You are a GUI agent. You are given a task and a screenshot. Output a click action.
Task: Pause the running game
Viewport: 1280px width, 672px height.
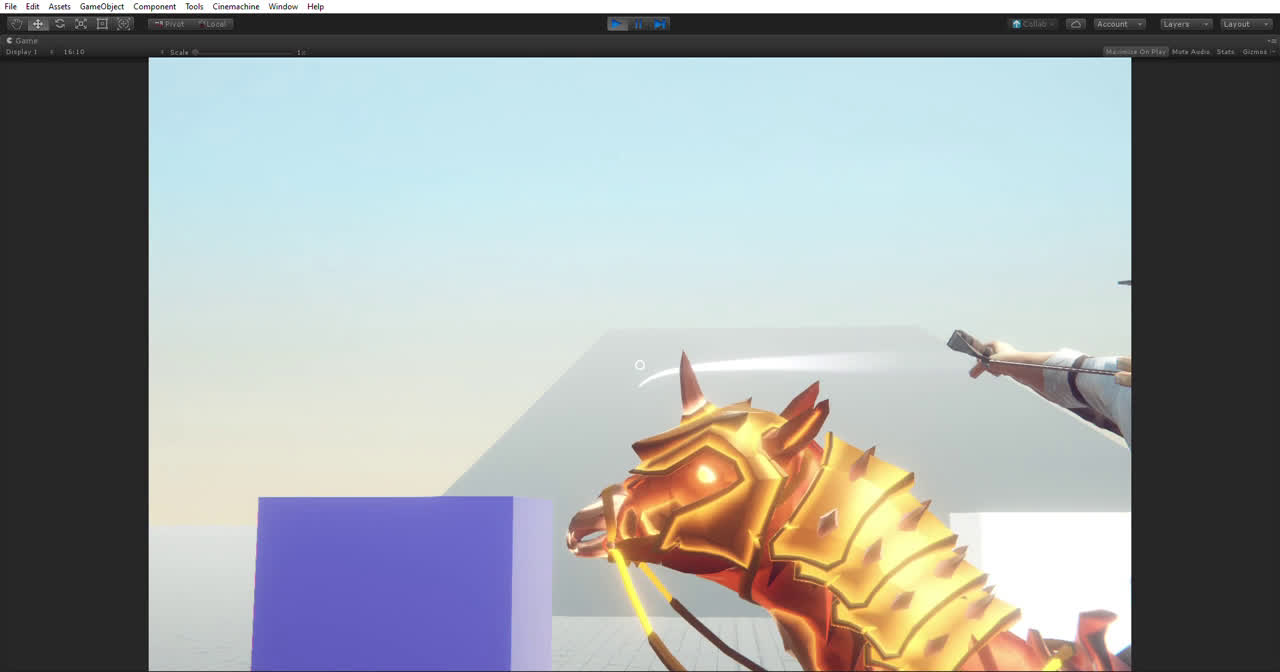tap(639, 24)
